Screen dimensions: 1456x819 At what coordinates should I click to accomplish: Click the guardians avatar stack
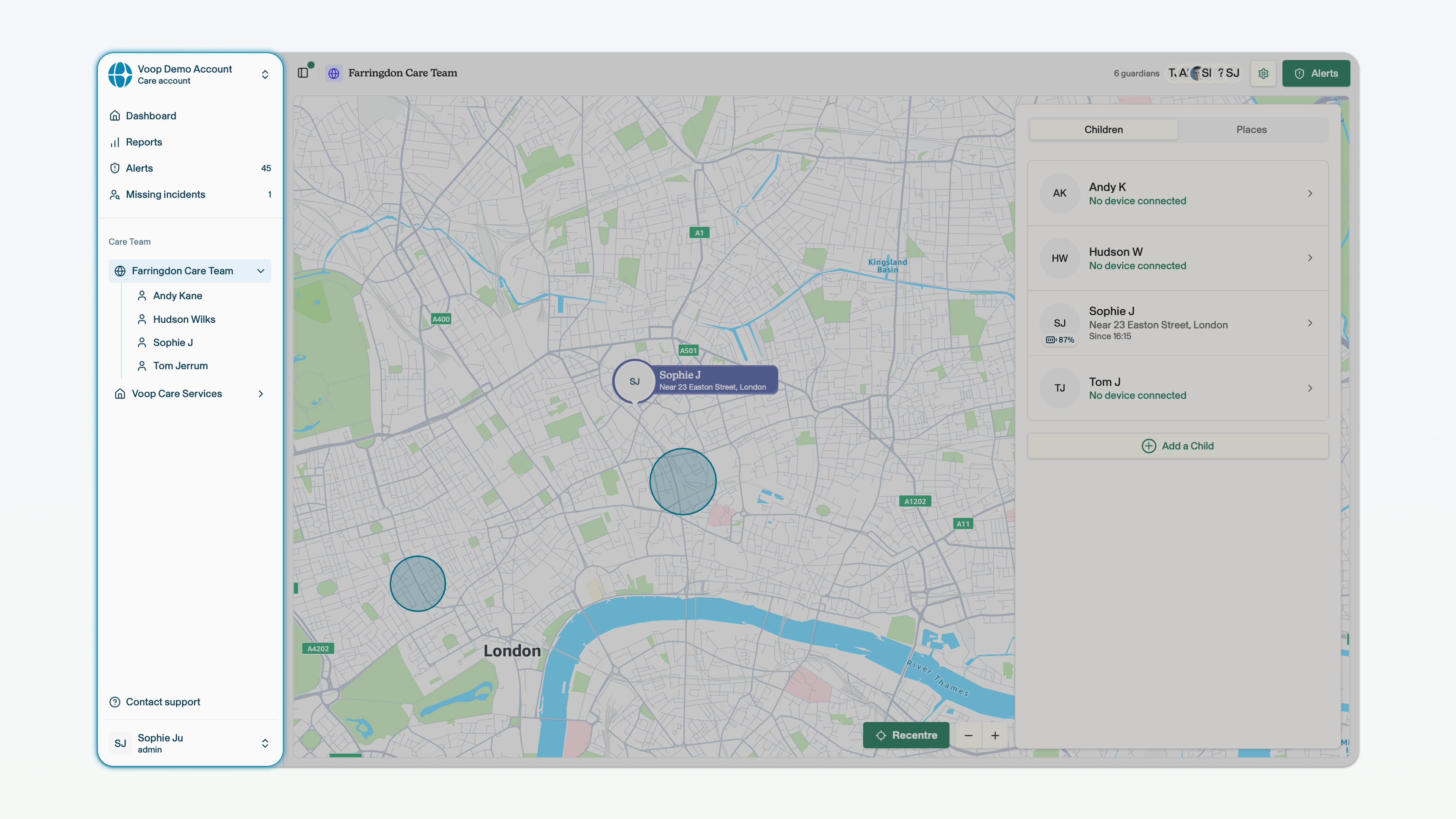coord(1204,74)
